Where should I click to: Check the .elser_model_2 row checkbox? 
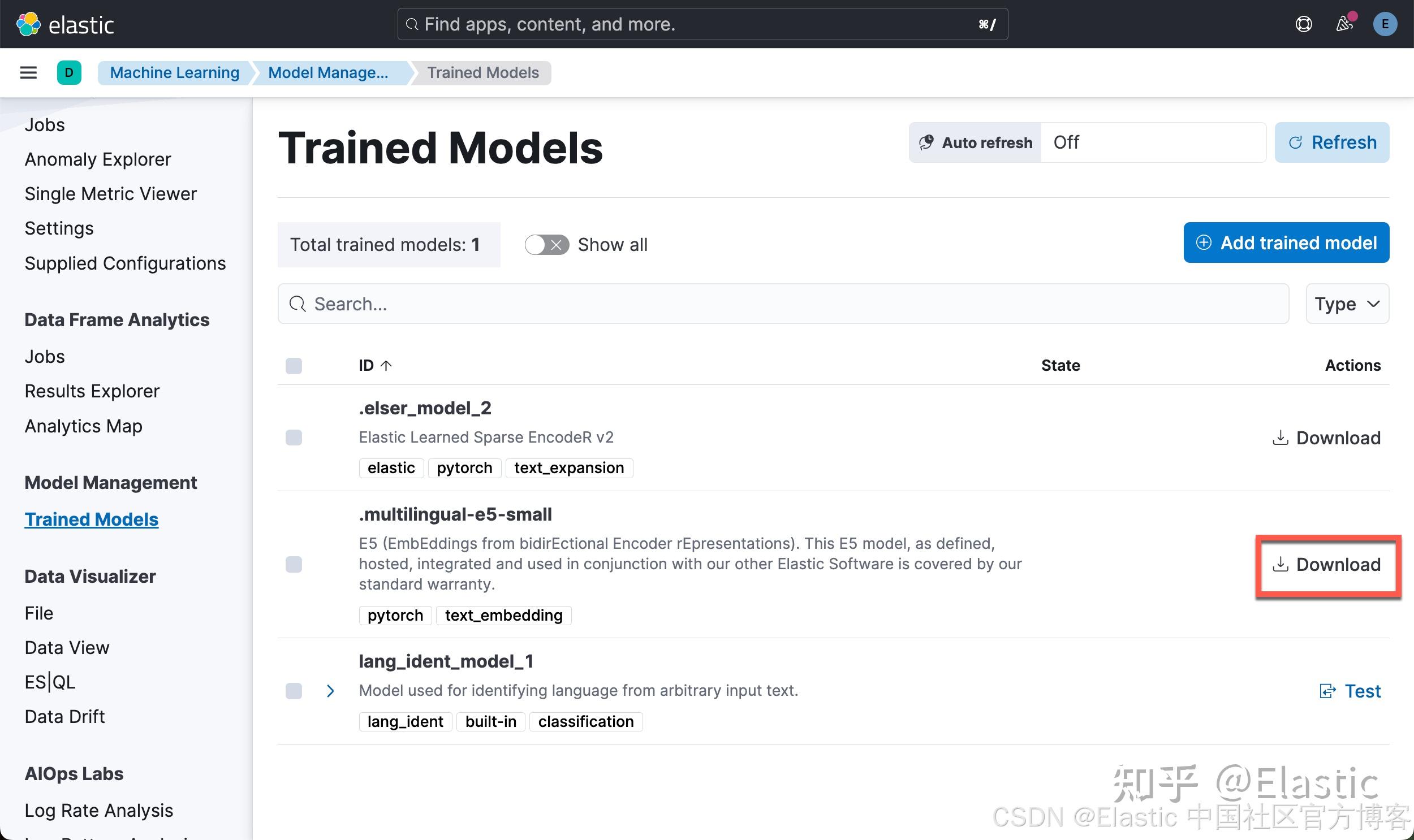point(294,437)
